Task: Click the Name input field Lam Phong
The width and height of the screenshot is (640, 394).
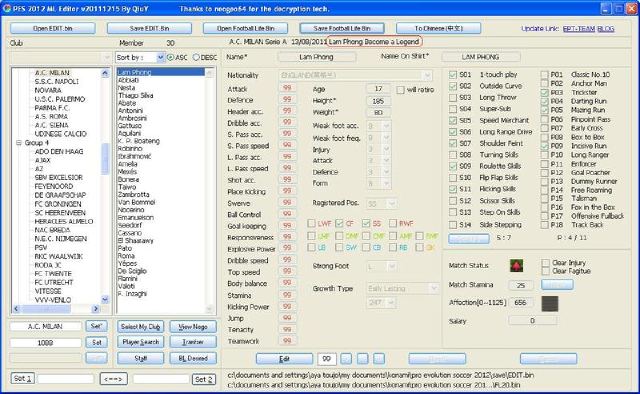Action: pyautogui.click(x=316, y=57)
